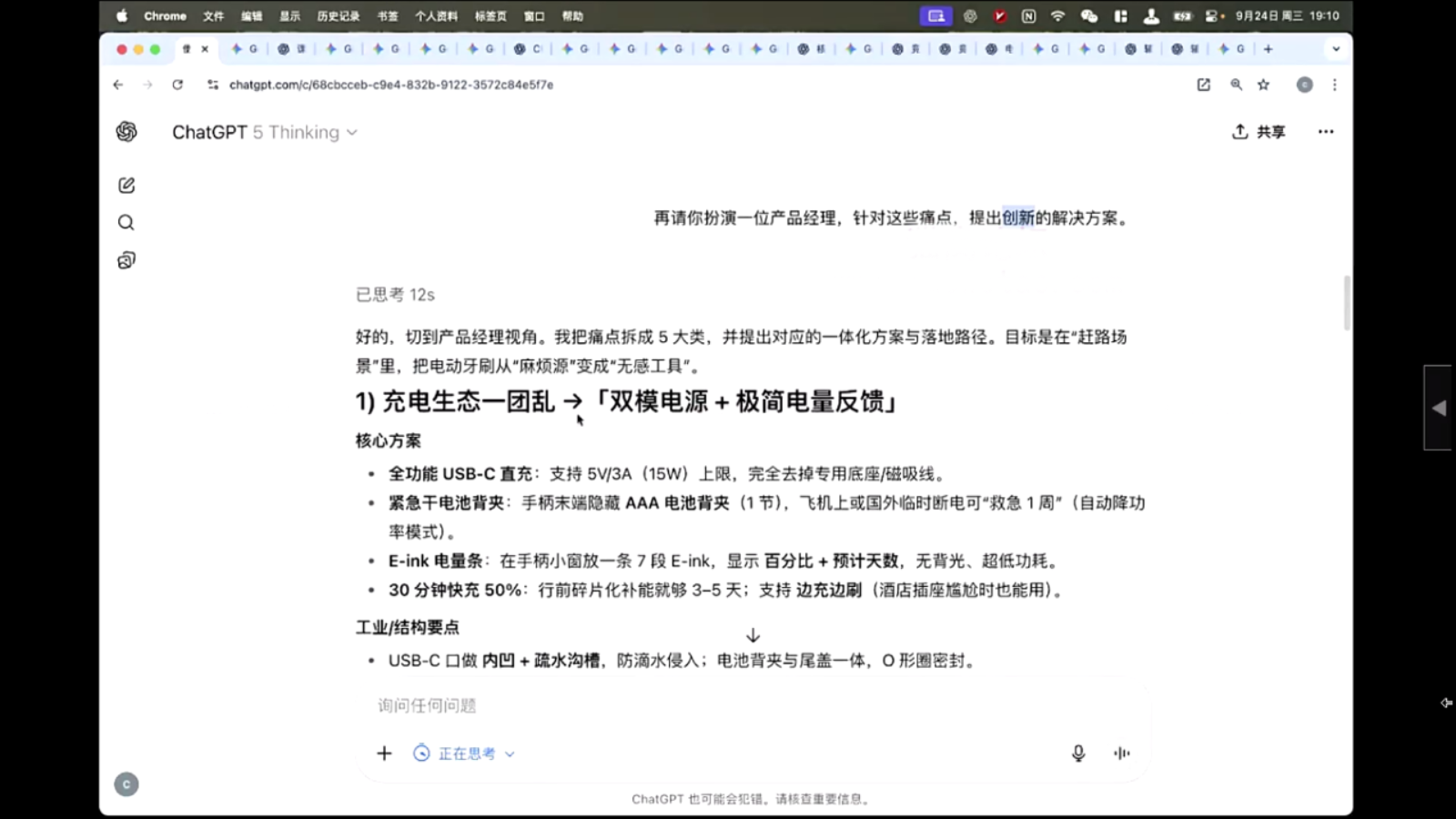Open the three-dot conversation options menu

pos(1325,132)
